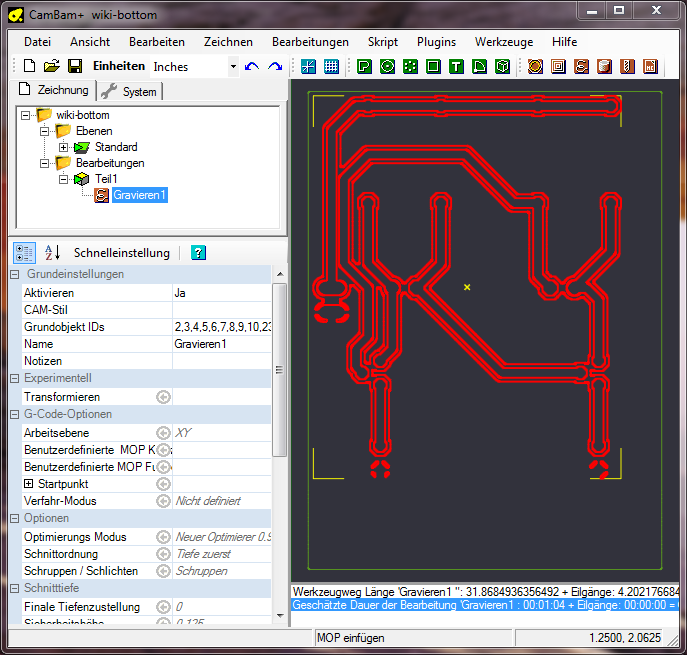Toggle the grid display icon
Screen dimensions: 687x655
pyautogui.click(x=331, y=67)
